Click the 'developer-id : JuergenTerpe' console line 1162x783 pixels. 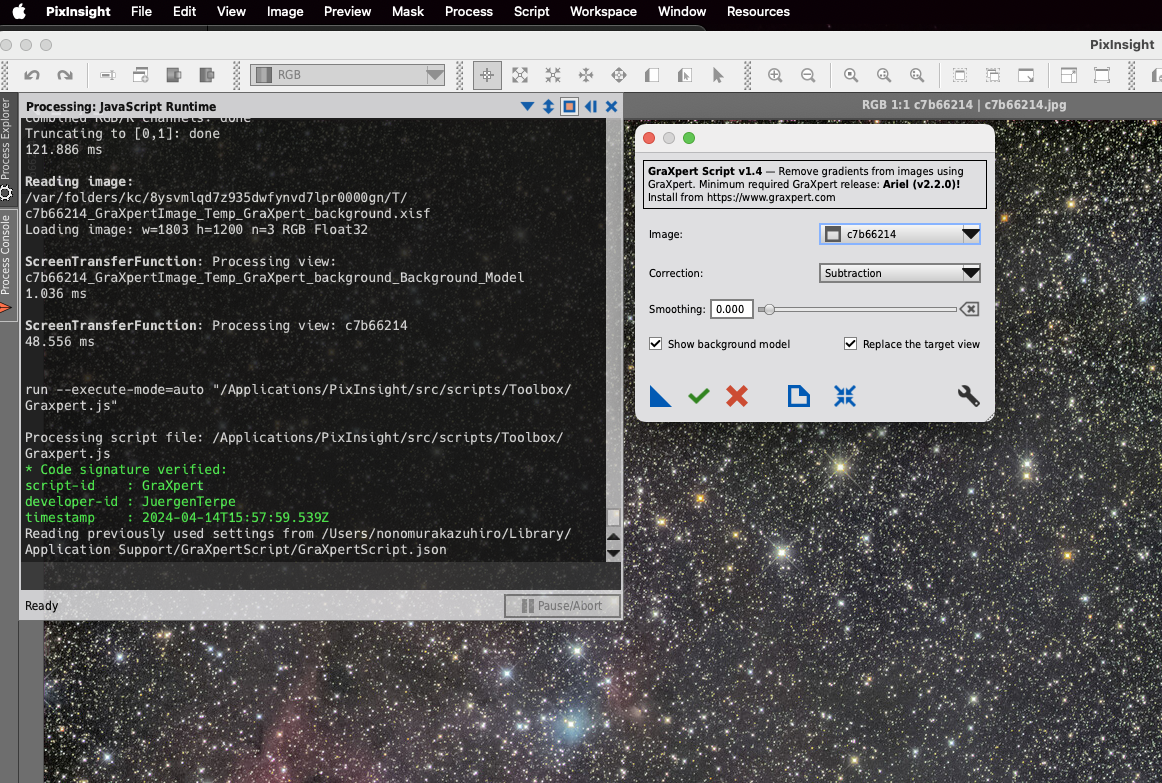[x=130, y=502]
